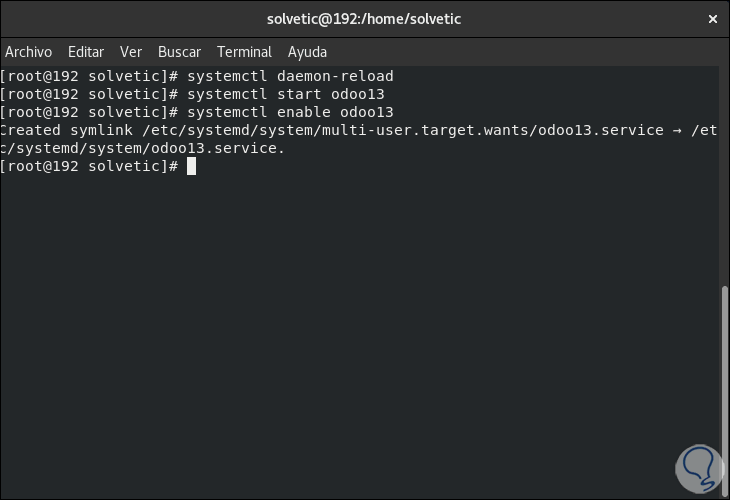Open the Archivo menu
This screenshot has height=500, width=730.
pyautogui.click(x=28, y=52)
